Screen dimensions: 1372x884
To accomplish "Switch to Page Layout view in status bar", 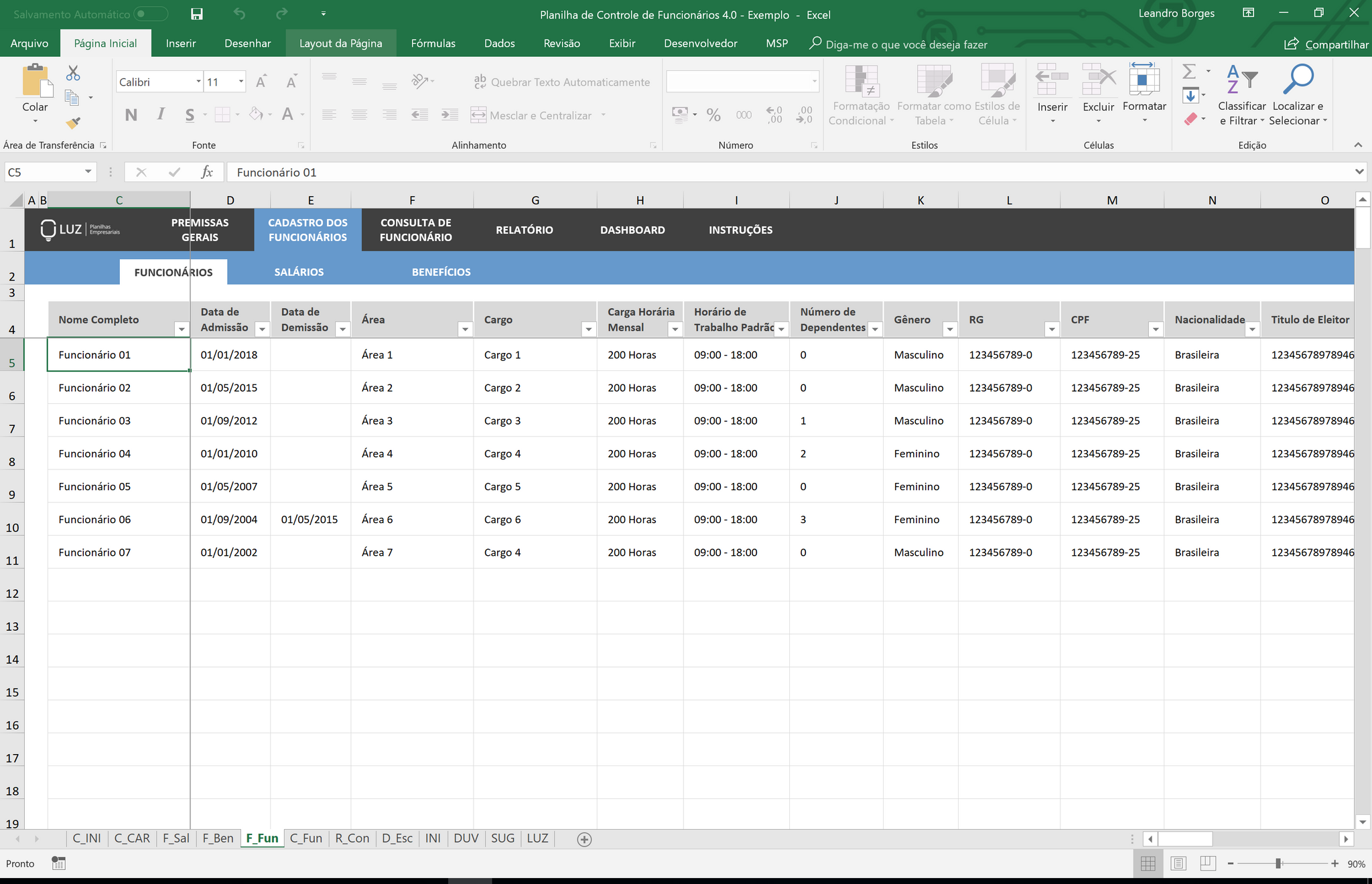I will (x=1178, y=864).
